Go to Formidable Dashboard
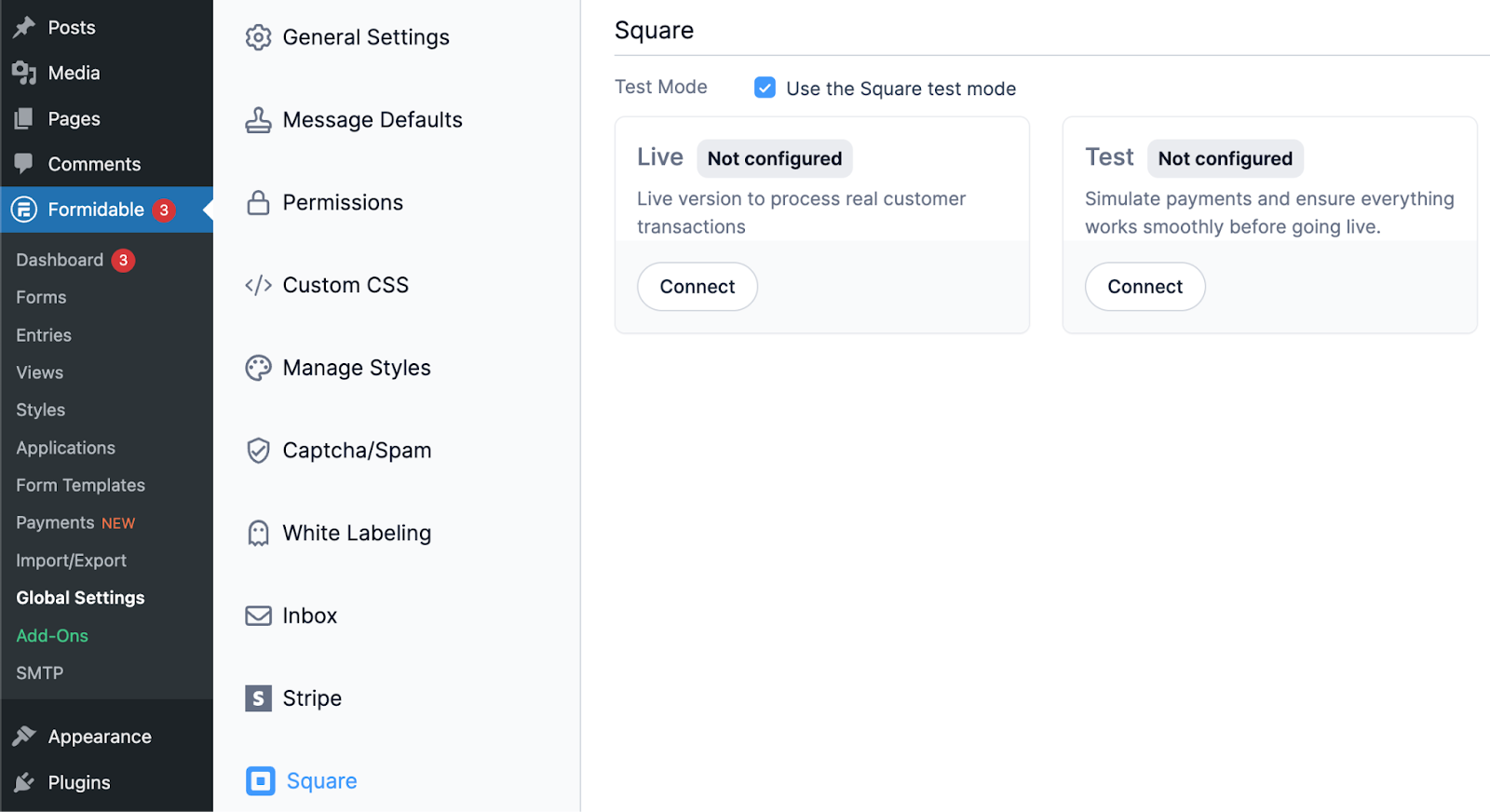The image size is (1490, 812). tap(60, 260)
